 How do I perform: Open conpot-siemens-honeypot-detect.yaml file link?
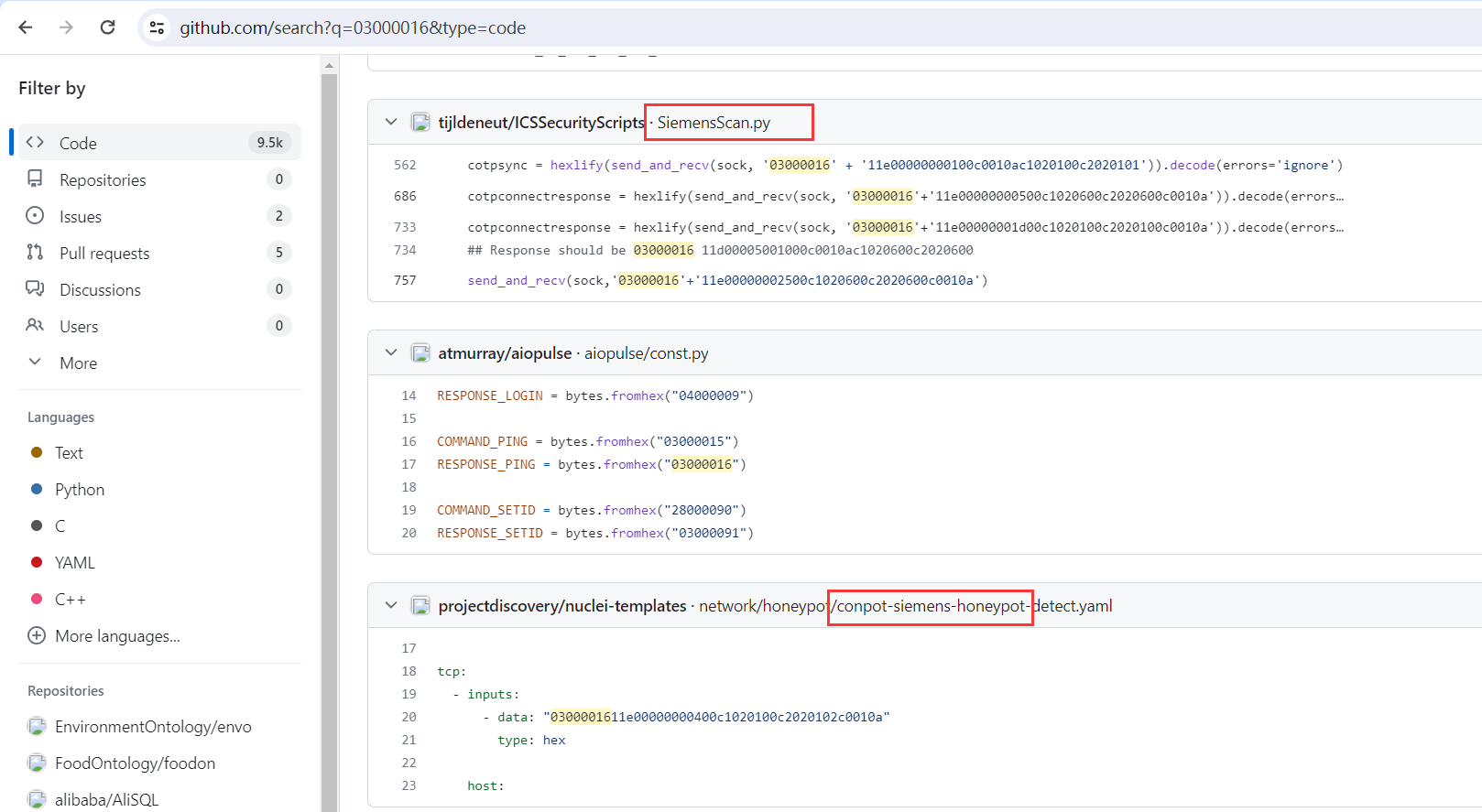coord(906,605)
